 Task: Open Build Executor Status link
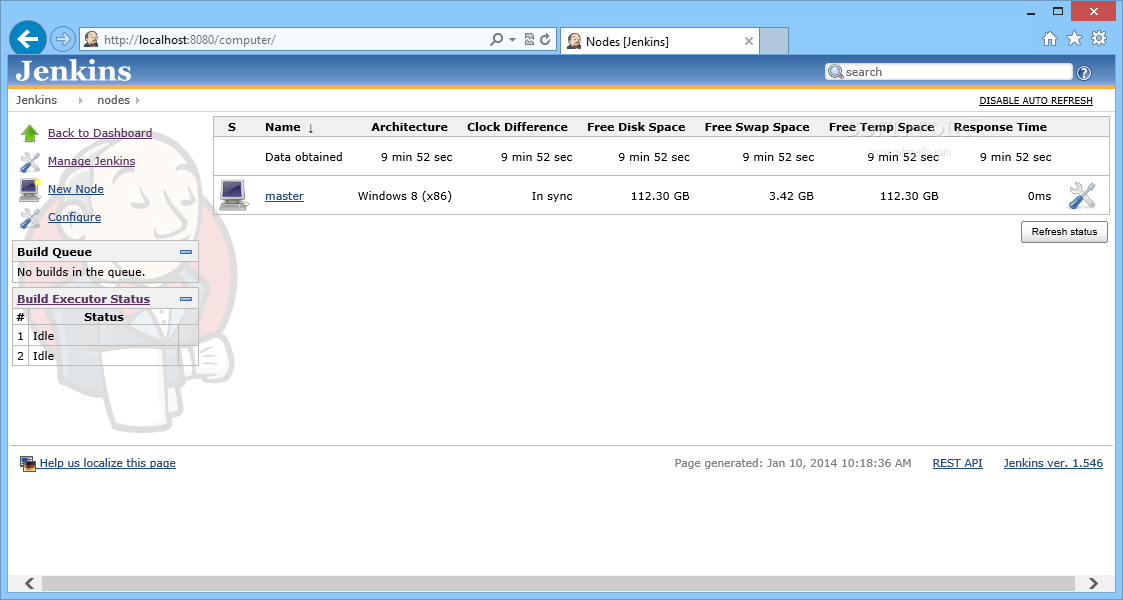[84, 299]
